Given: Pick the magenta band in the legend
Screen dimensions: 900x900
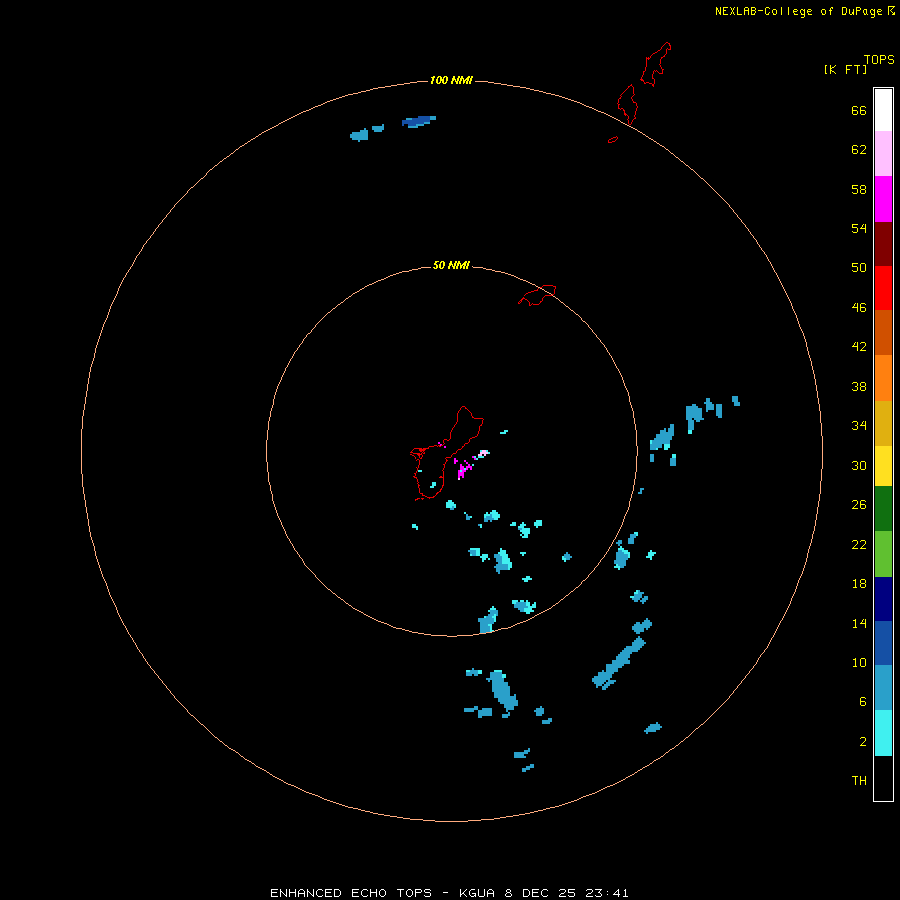Looking at the screenshot, I should tap(883, 199).
